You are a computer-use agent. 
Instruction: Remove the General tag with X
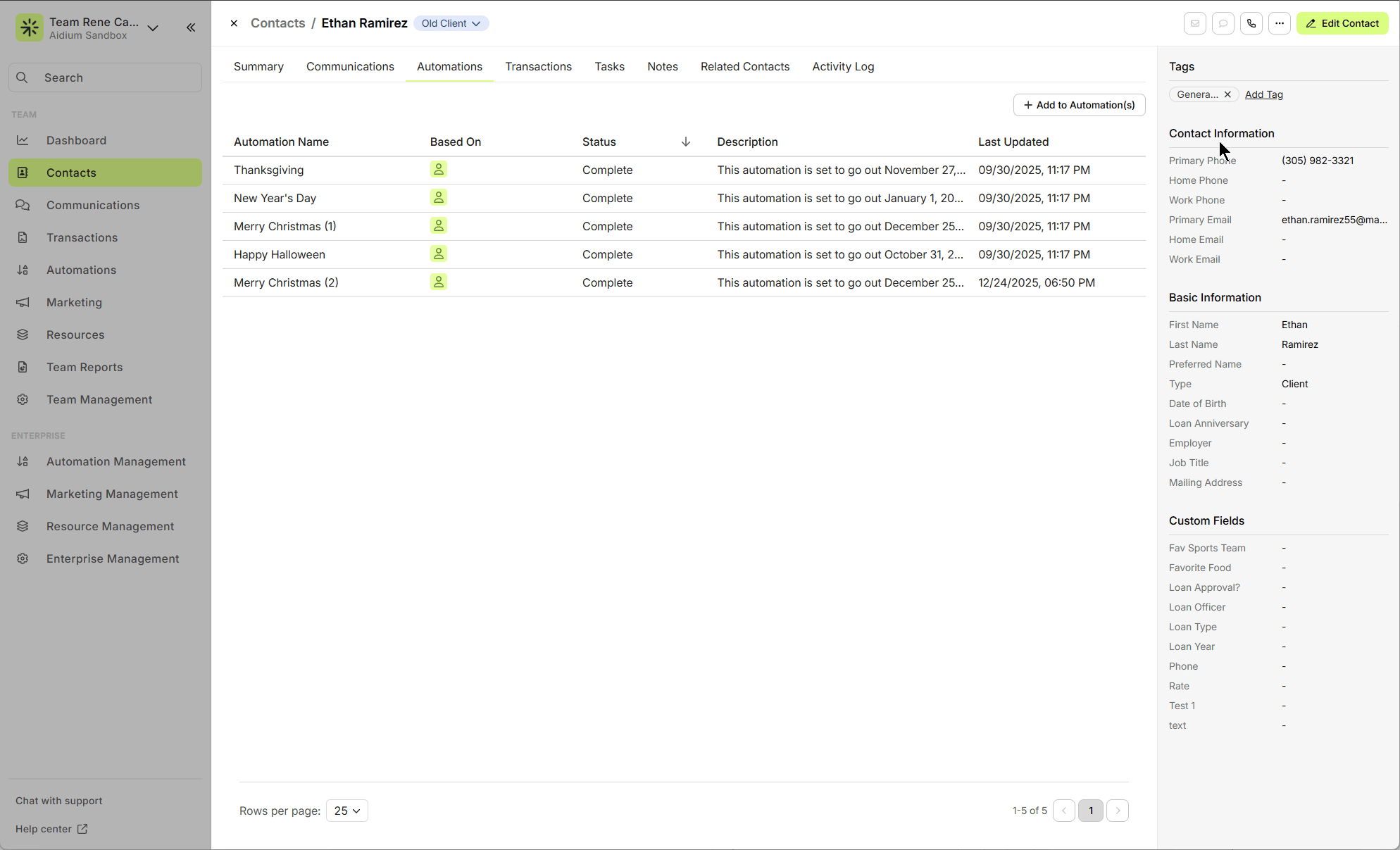tap(1227, 94)
